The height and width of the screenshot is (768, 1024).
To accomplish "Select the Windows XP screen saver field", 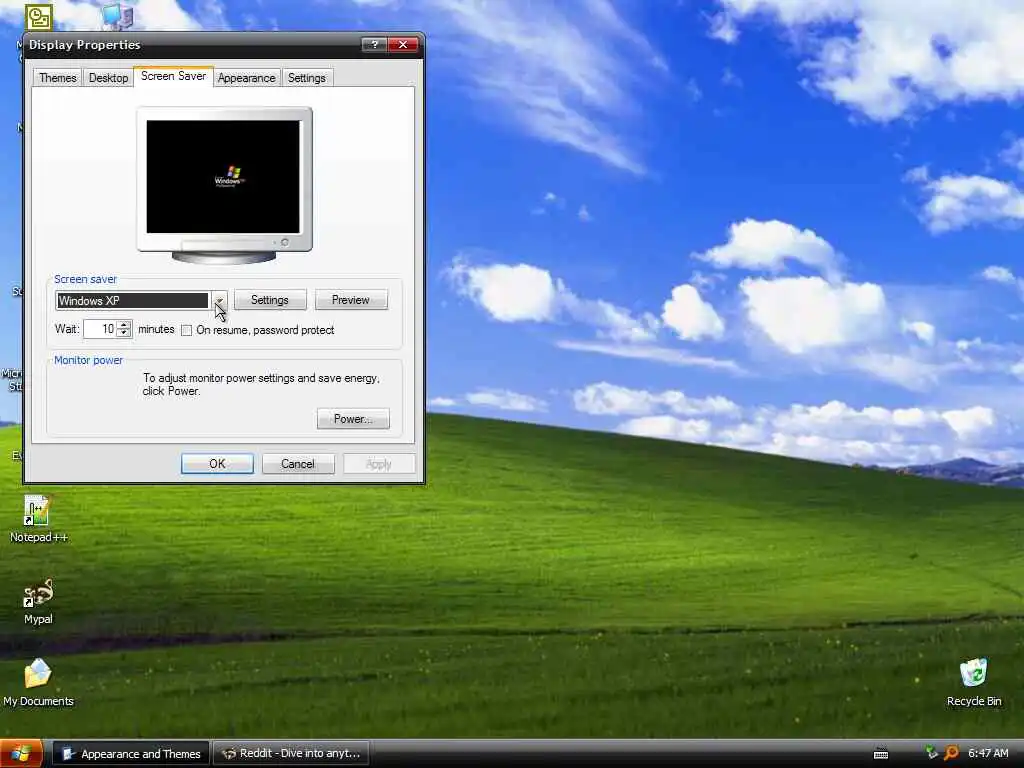I will (x=133, y=300).
